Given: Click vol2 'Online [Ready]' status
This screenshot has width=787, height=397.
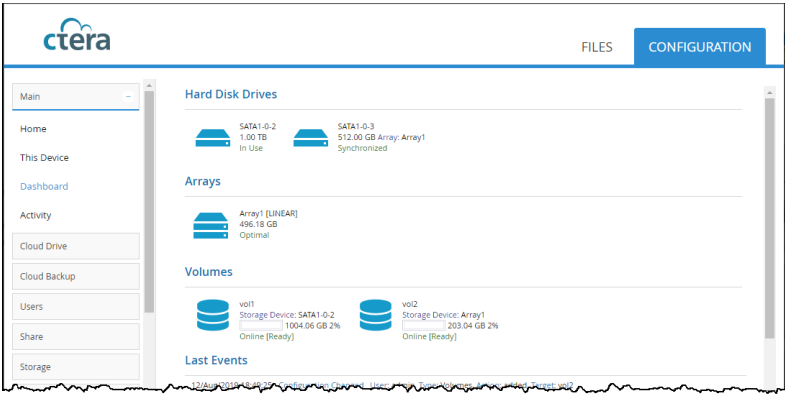Looking at the screenshot, I should point(430,336).
